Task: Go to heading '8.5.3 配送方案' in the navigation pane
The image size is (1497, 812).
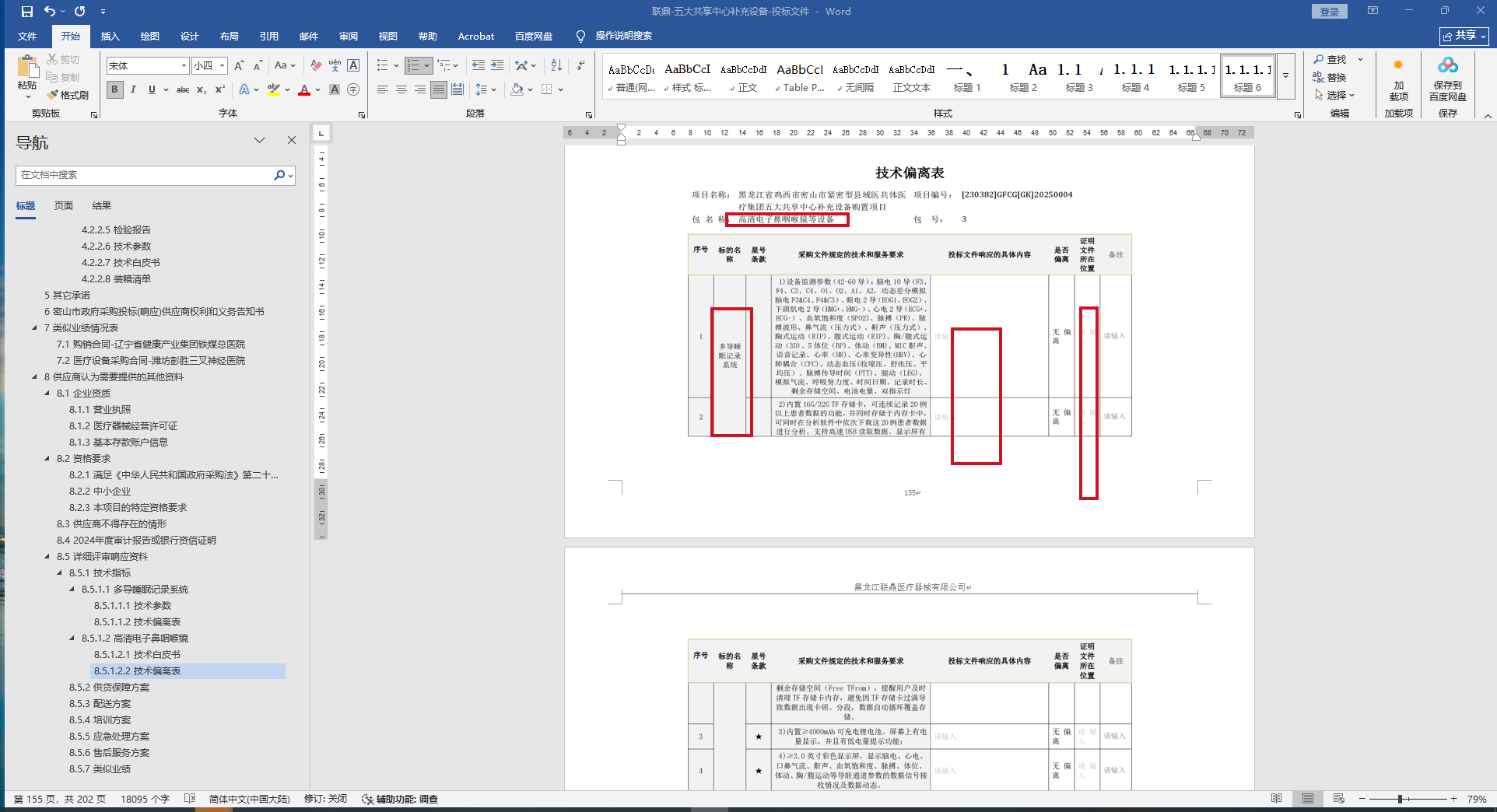Action: coord(100,704)
